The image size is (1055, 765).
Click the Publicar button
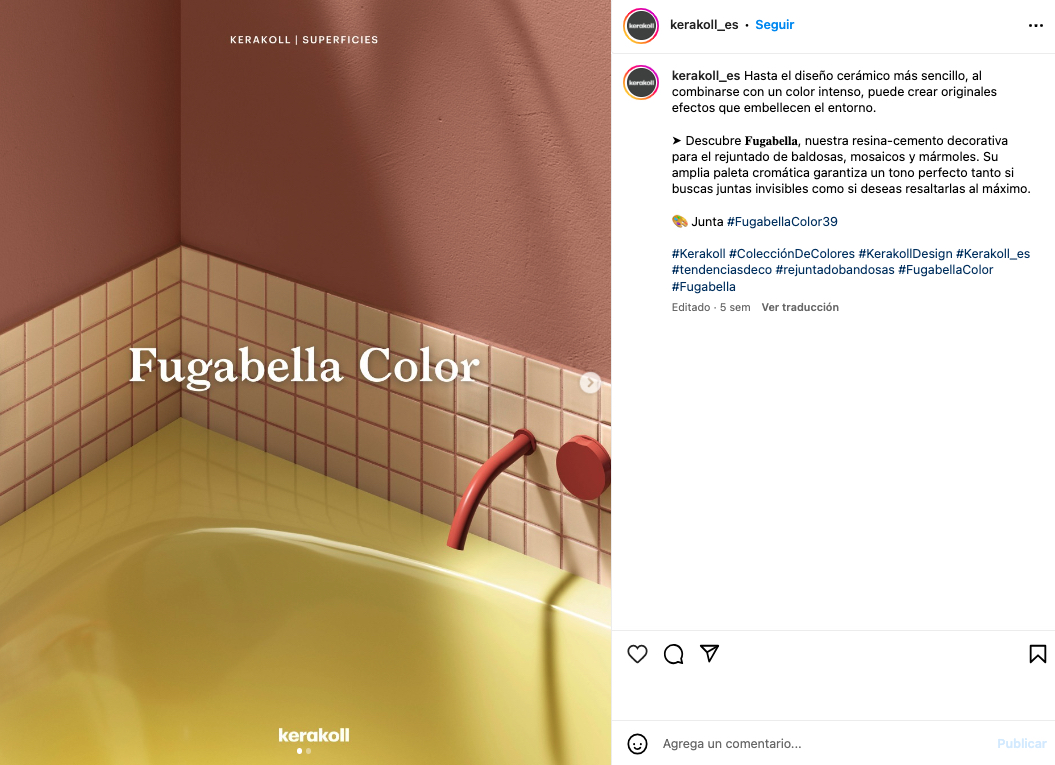[1021, 743]
